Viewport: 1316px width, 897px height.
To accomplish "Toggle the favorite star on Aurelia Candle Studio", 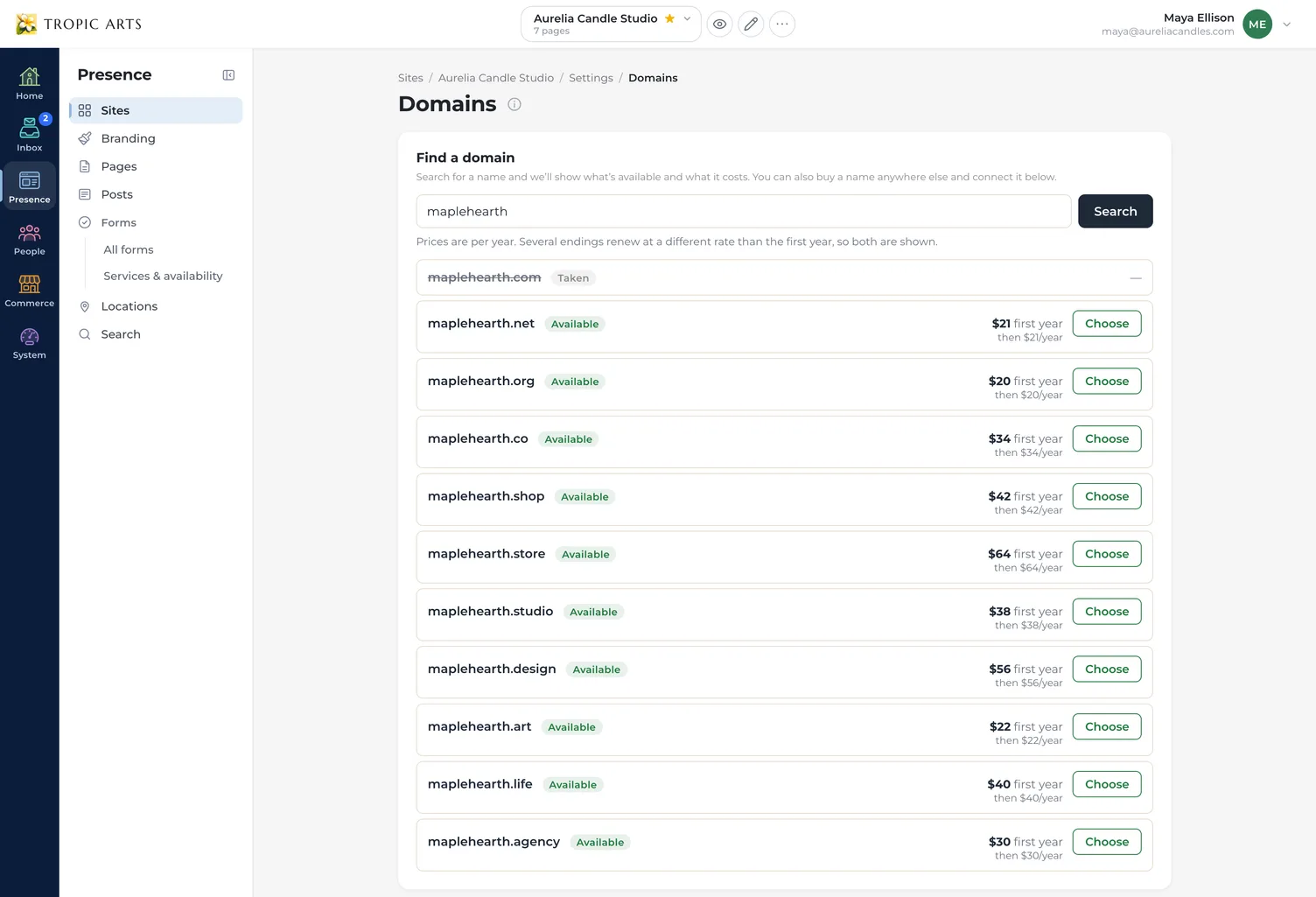I will (669, 18).
